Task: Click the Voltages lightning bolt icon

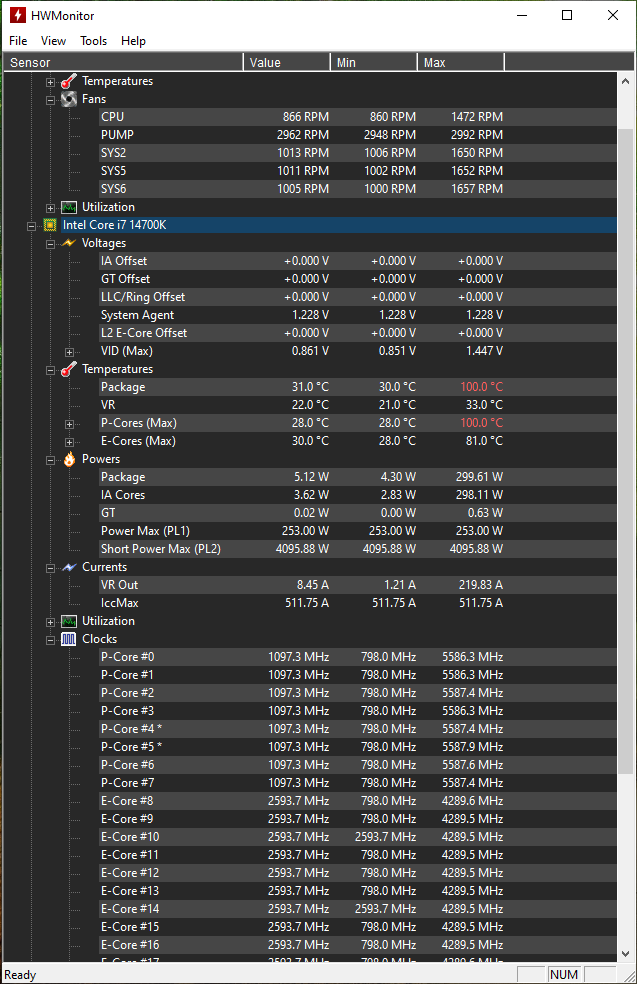Action: (x=69, y=243)
